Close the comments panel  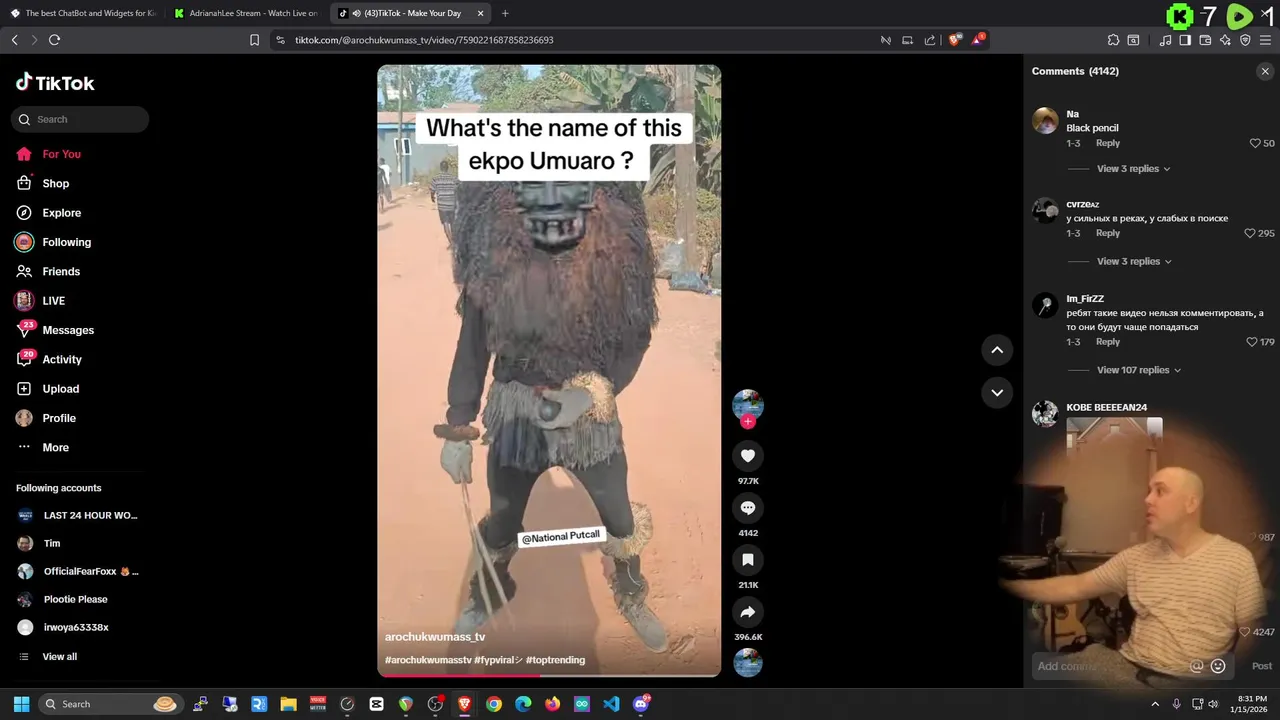tap(1265, 71)
